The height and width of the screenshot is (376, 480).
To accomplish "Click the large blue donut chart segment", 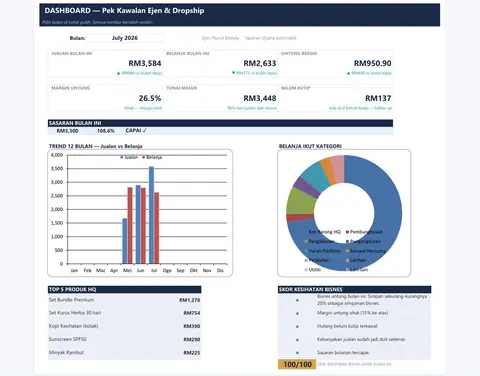I will coord(387,213).
